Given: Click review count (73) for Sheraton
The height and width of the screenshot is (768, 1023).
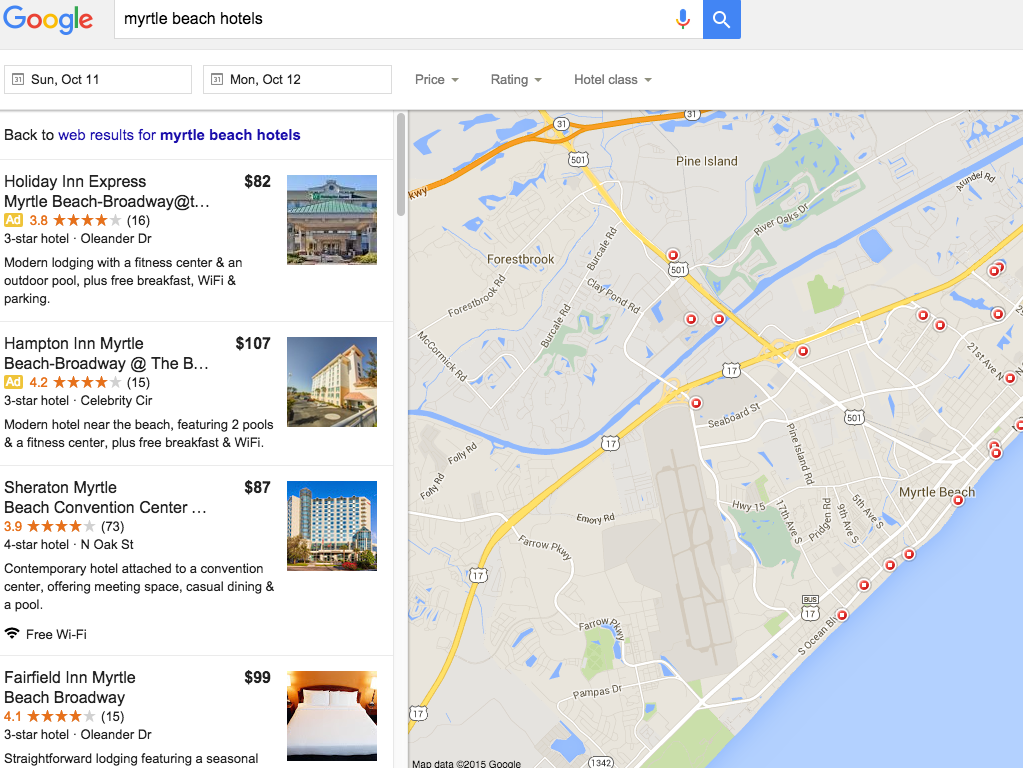Looking at the screenshot, I should [x=112, y=526].
